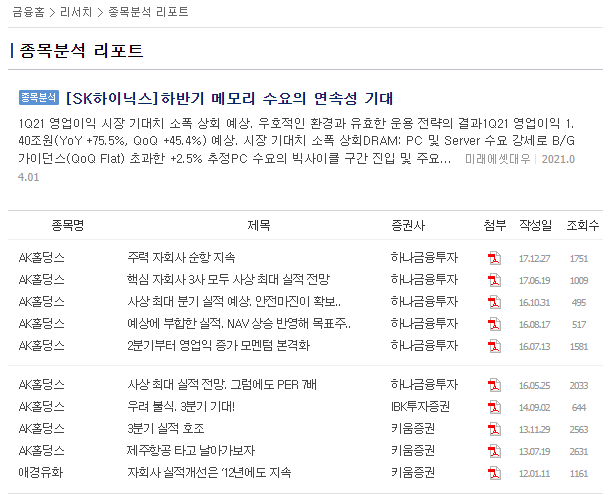Screen dimensions: 611x500
Task: Open PDF for 사상 최대 분기 실적 예상 report
Action: (494, 302)
